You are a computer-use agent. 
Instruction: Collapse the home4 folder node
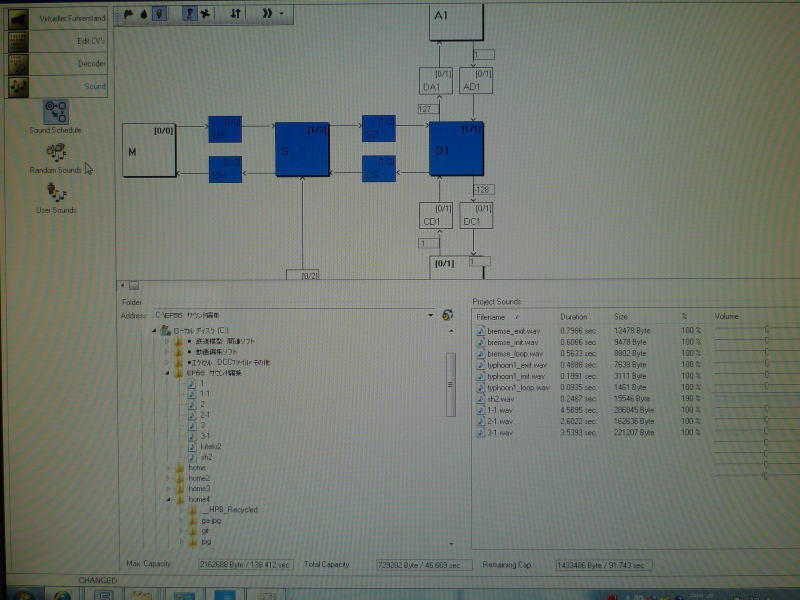click(x=168, y=499)
